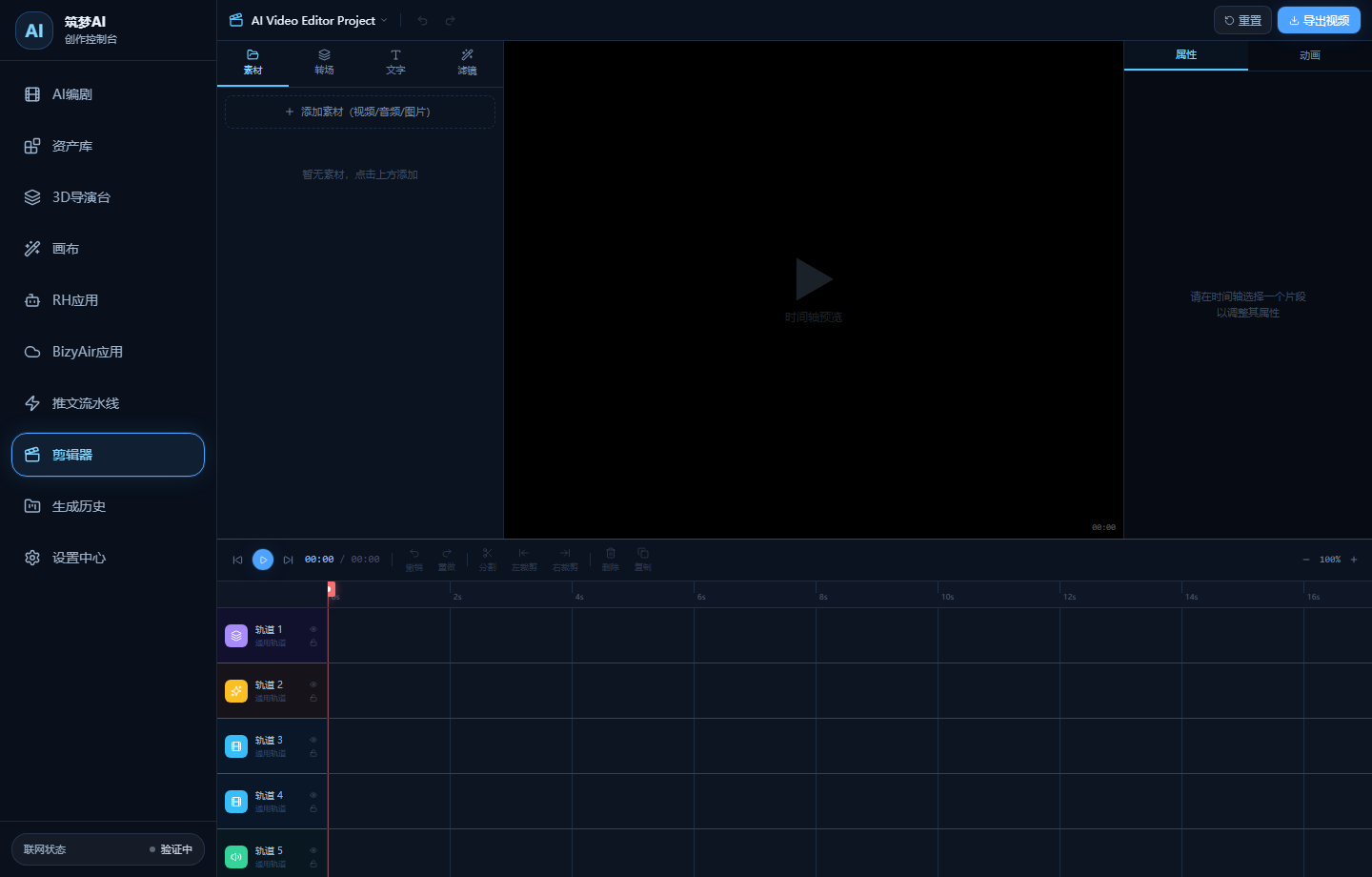
Task: Jump to the timeline end
Action: coord(288,560)
